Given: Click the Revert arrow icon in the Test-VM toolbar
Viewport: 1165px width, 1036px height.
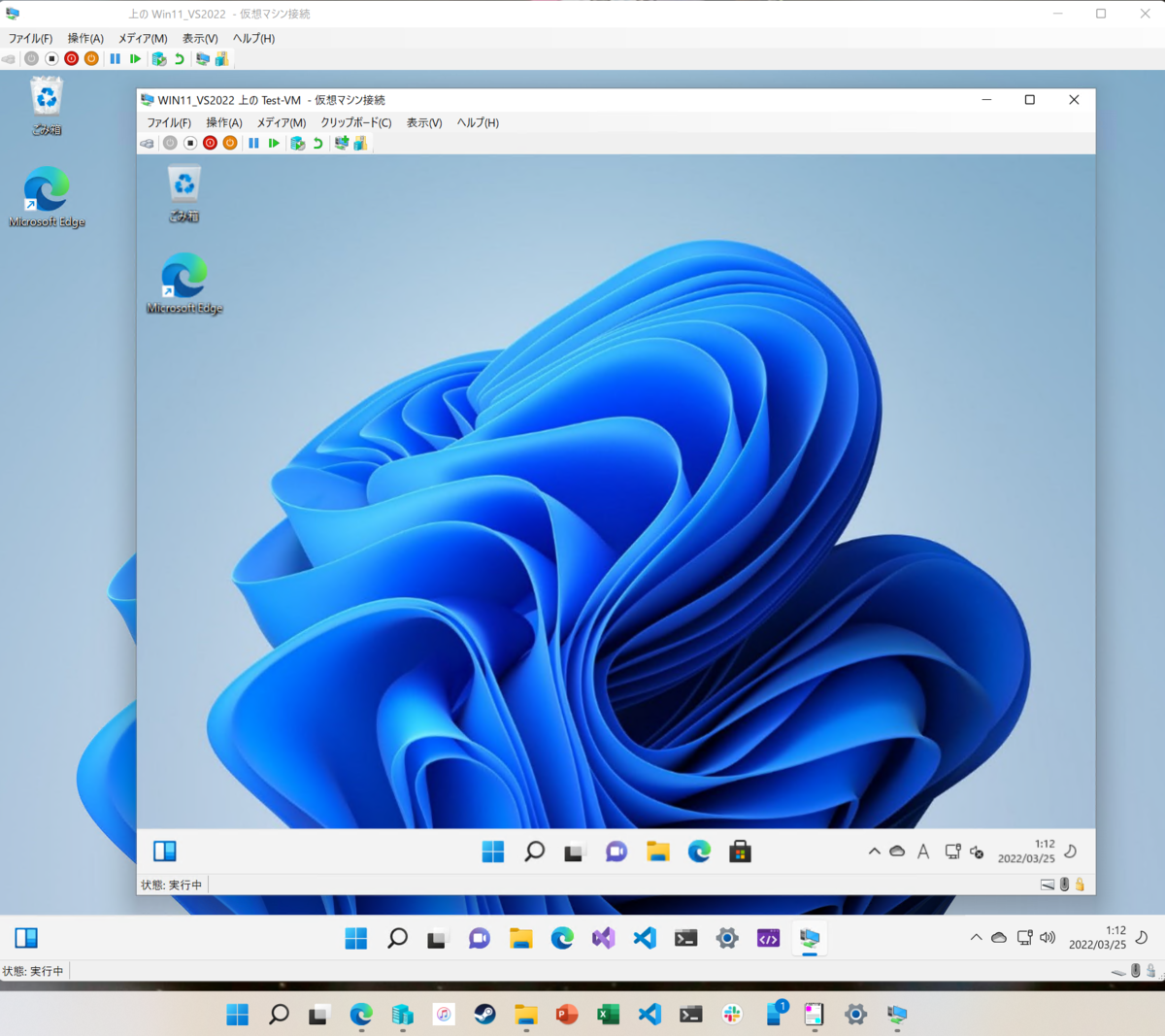Looking at the screenshot, I should pos(317,143).
